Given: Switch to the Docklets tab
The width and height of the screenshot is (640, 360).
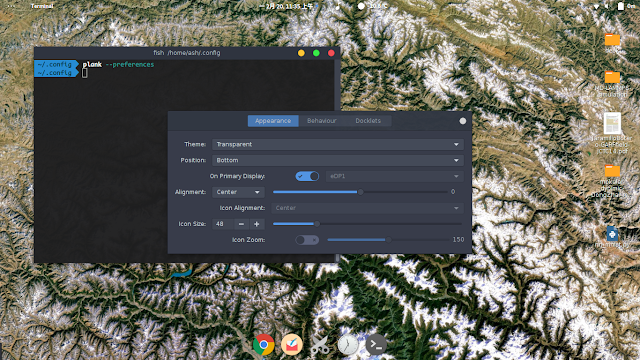Looking at the screenshot, I should tap(368, 121).
